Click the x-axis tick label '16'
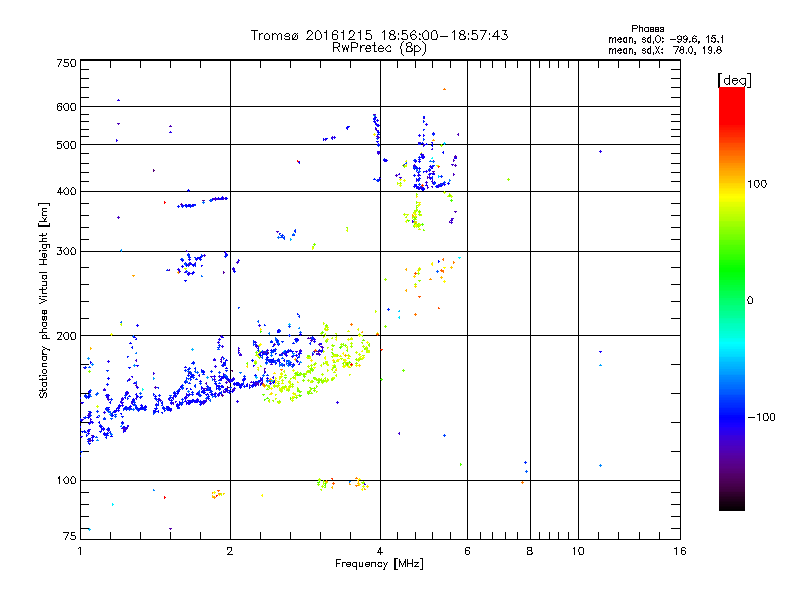Screen dimensions: 800x600 [680, 551]
